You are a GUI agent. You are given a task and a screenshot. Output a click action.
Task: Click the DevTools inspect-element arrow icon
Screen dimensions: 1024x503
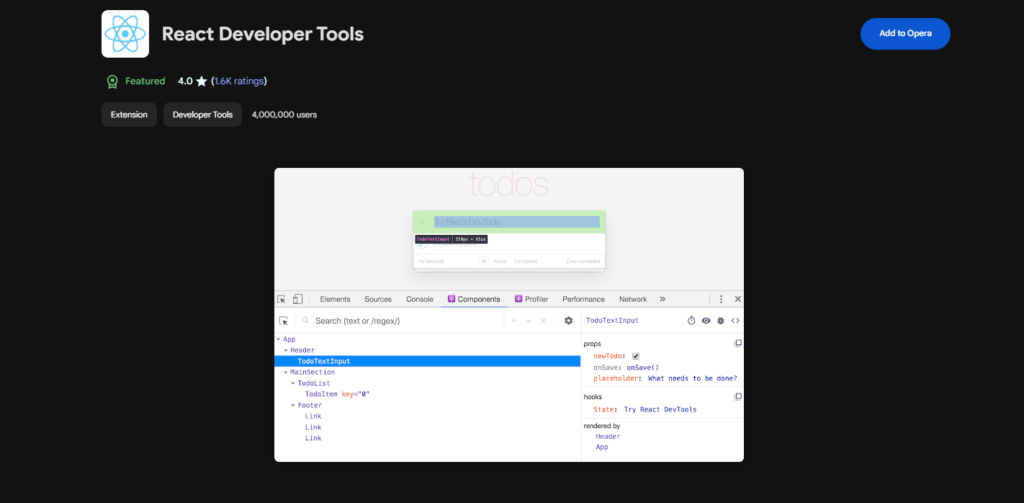pos(281,299)
